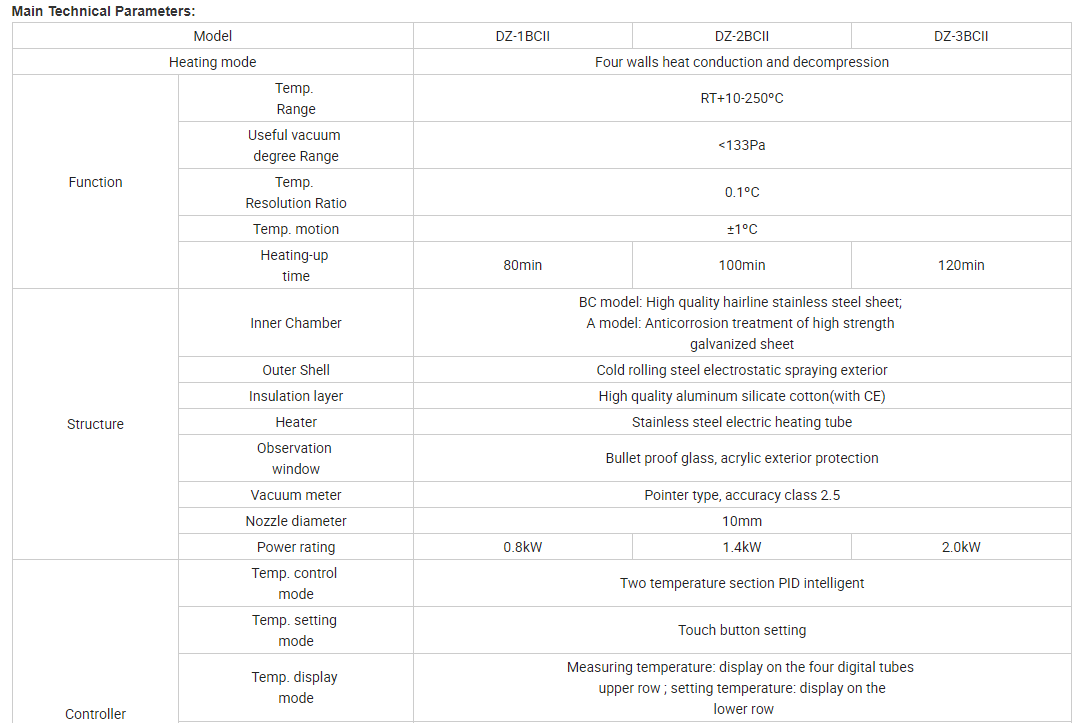This screenshot has height=723, width=1086.
Task: Click the Vacuum meter row label
Action: (x=296, y=495)
